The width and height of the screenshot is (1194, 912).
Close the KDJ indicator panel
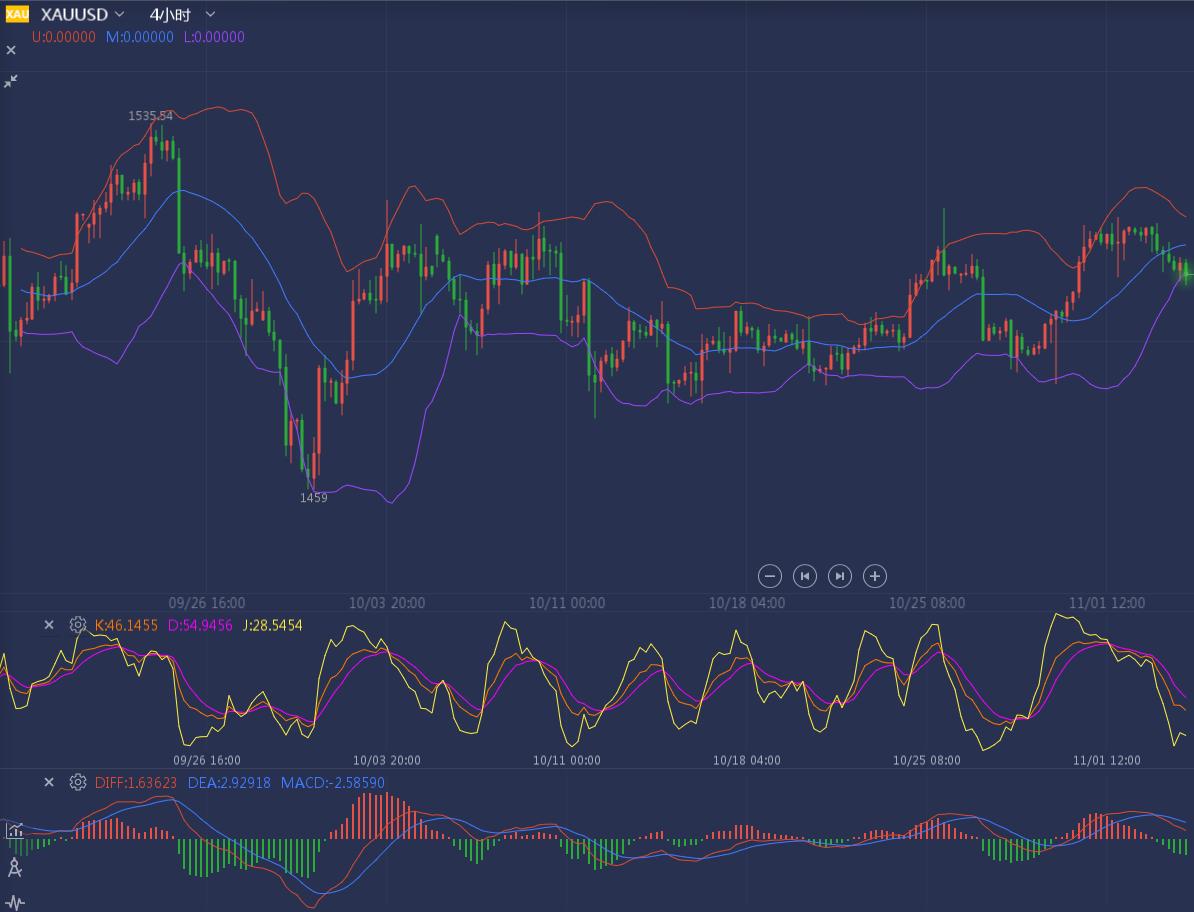tap(49, 625)
